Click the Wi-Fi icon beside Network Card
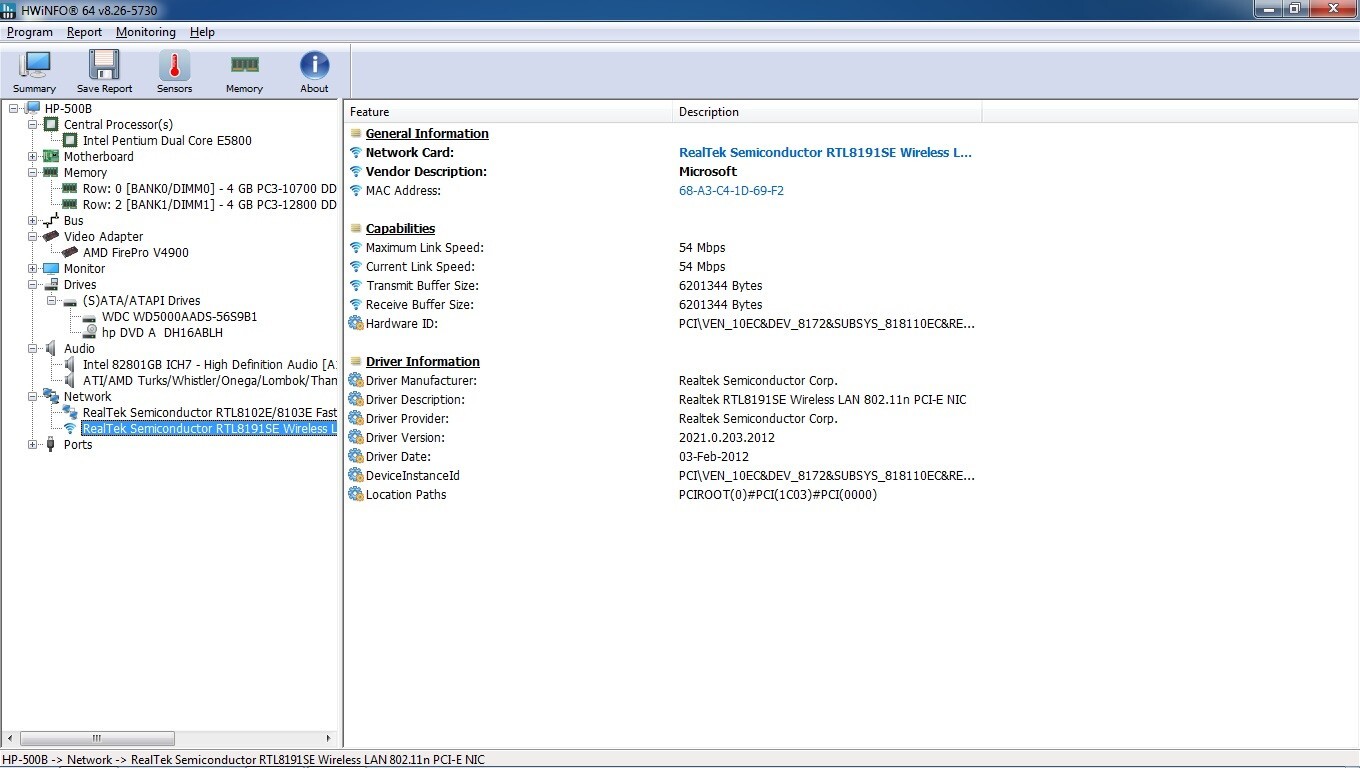 [x=355, y=152]
